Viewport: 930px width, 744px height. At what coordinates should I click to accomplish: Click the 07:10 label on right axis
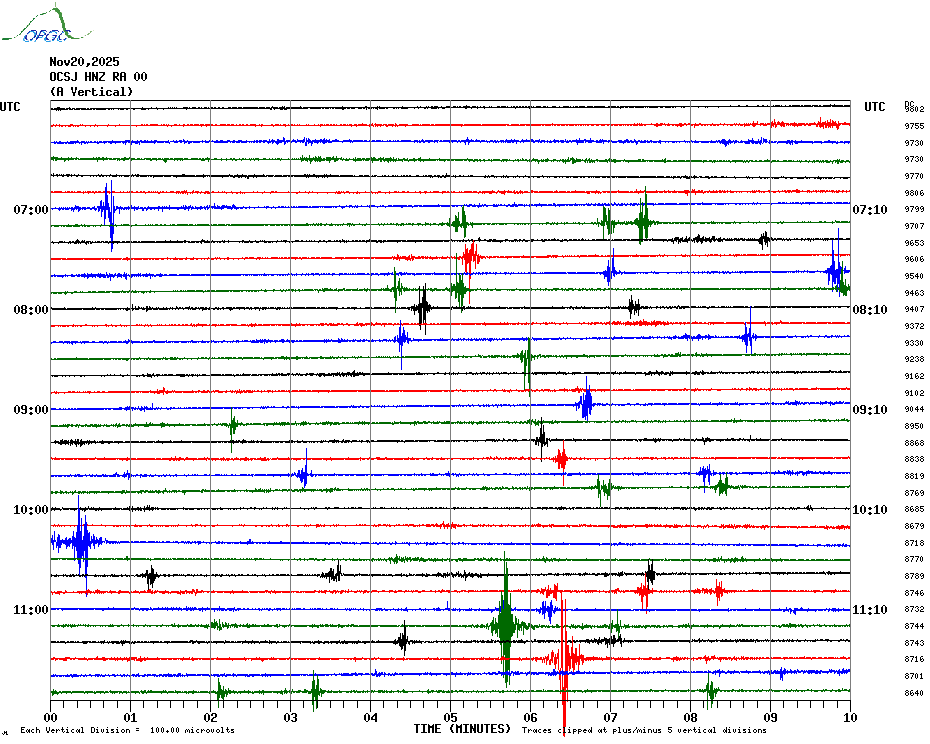tap(869, 209)
